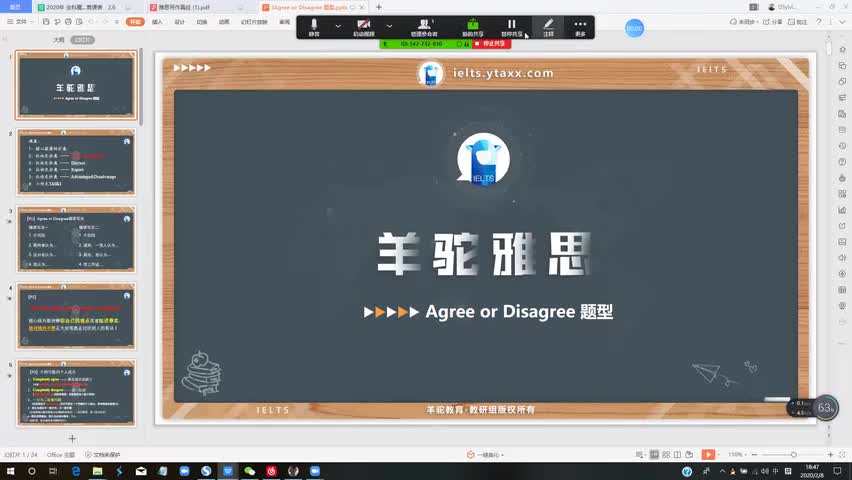
Task: Click the print icon in quick toolbar
Action: (x=68, y=22)
